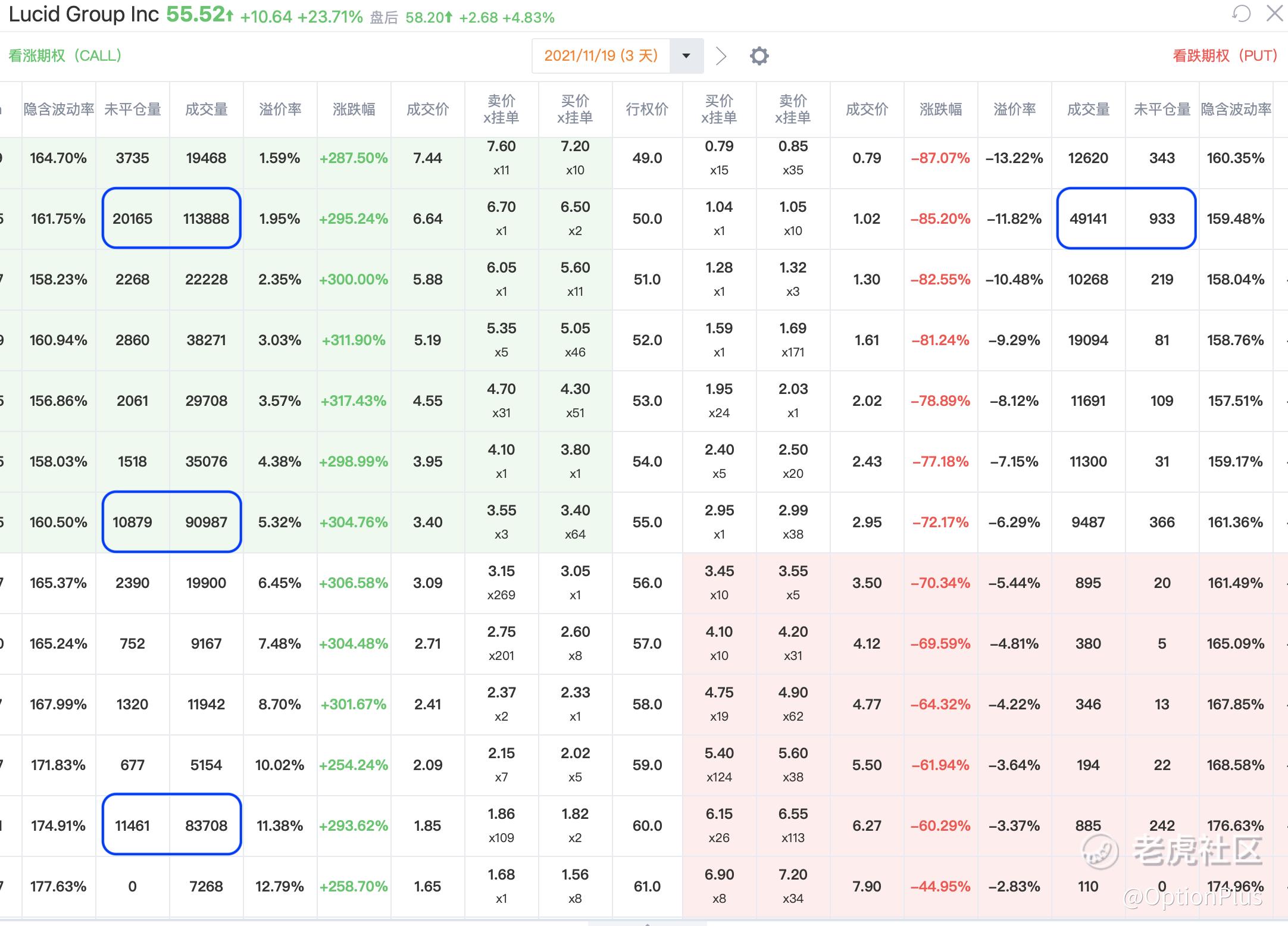Click put-side 成交价 column header
Image resolution: width=1288 pixels, height=926 pixels.
867,110
